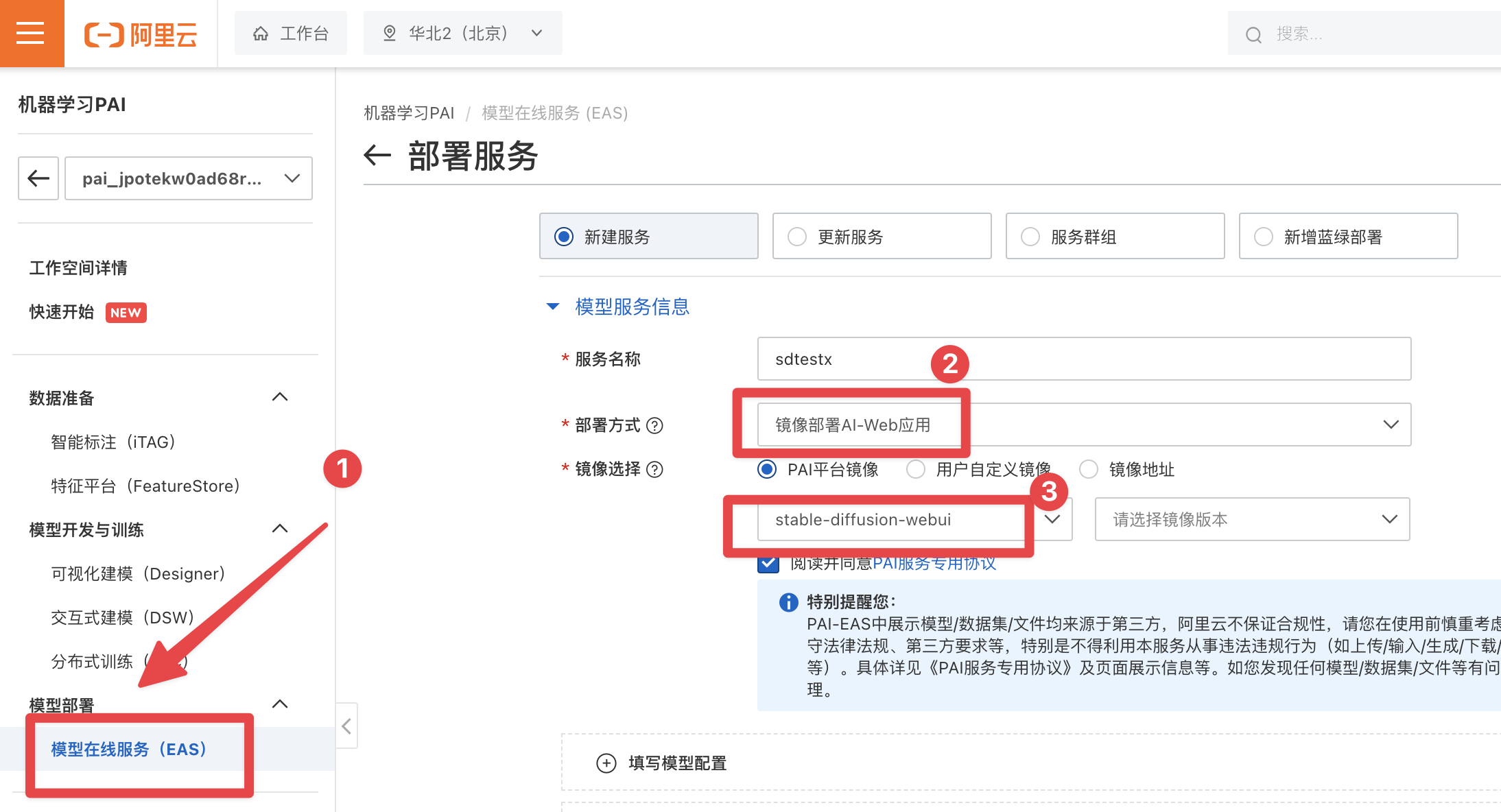Open 交互式建模（DSW）
This screenshot has width=1501, height=812.
[123, 617]
